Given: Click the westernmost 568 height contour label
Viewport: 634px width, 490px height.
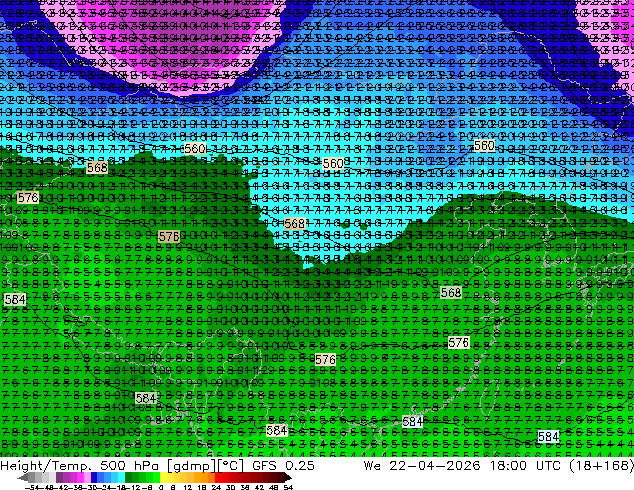Looking at the screenshot, I should click(97, 167).
